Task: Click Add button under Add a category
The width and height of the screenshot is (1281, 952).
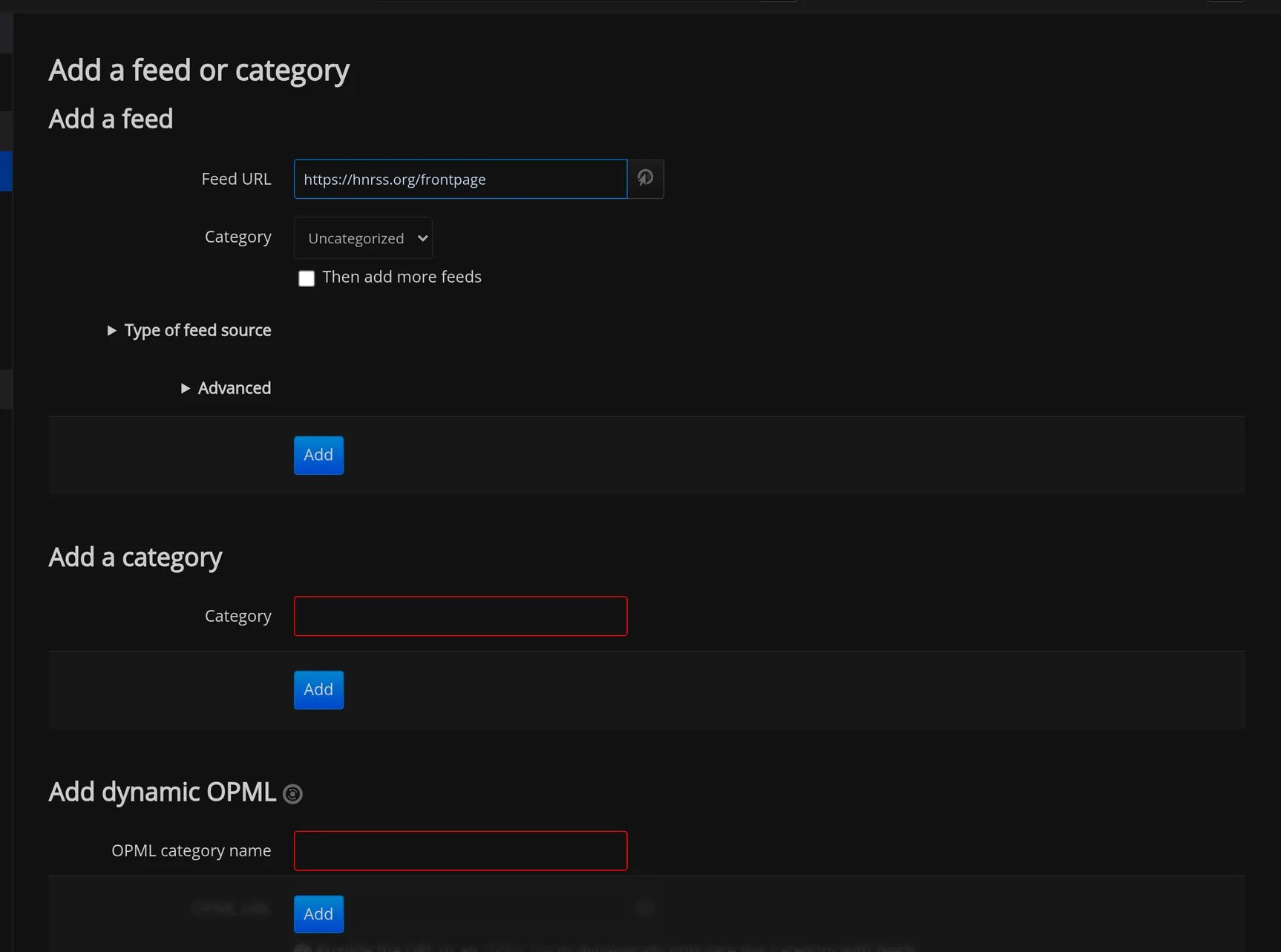Action: [319, 690]
